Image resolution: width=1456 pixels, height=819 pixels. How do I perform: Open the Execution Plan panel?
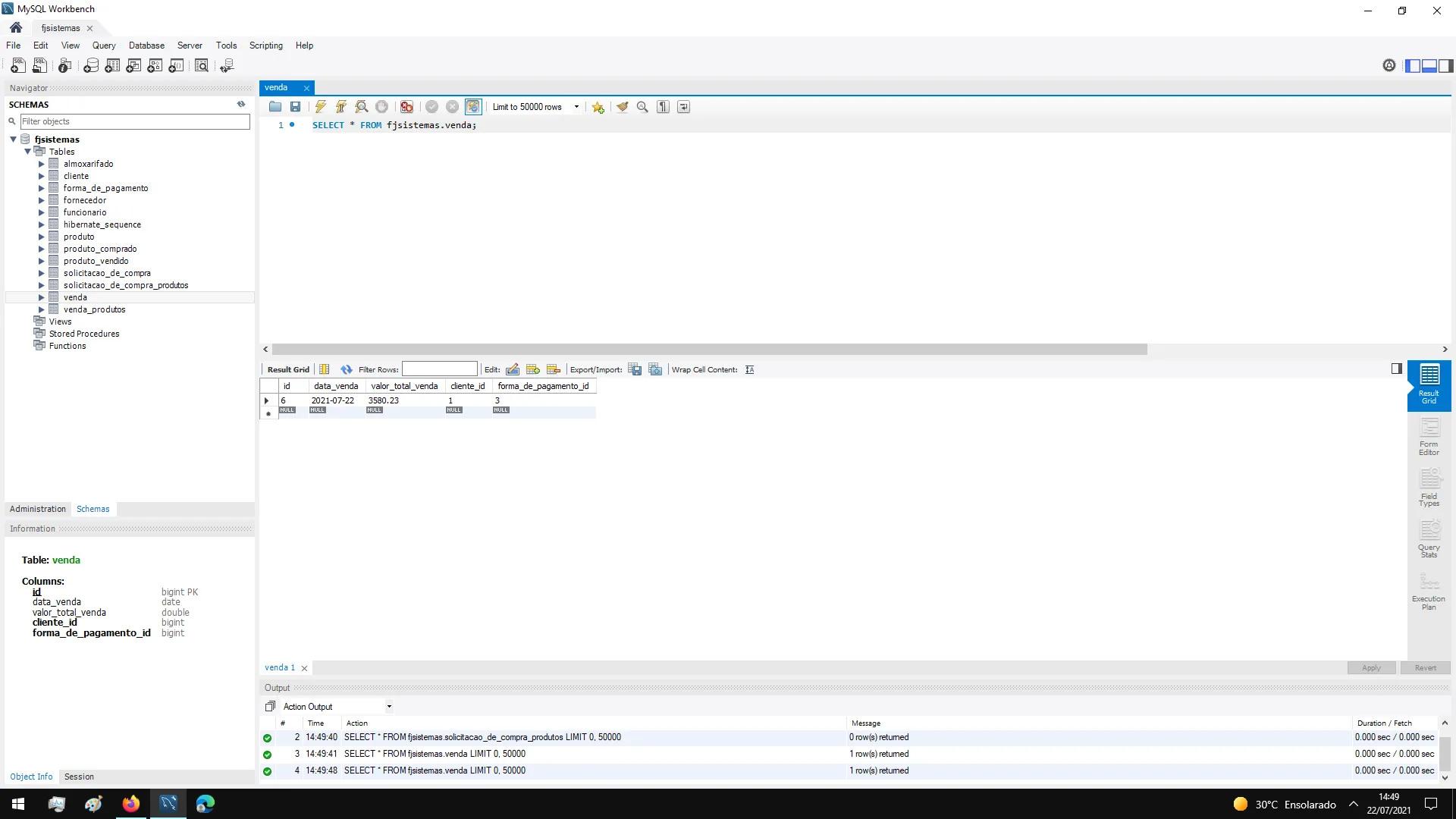(x=1429, y=591)
